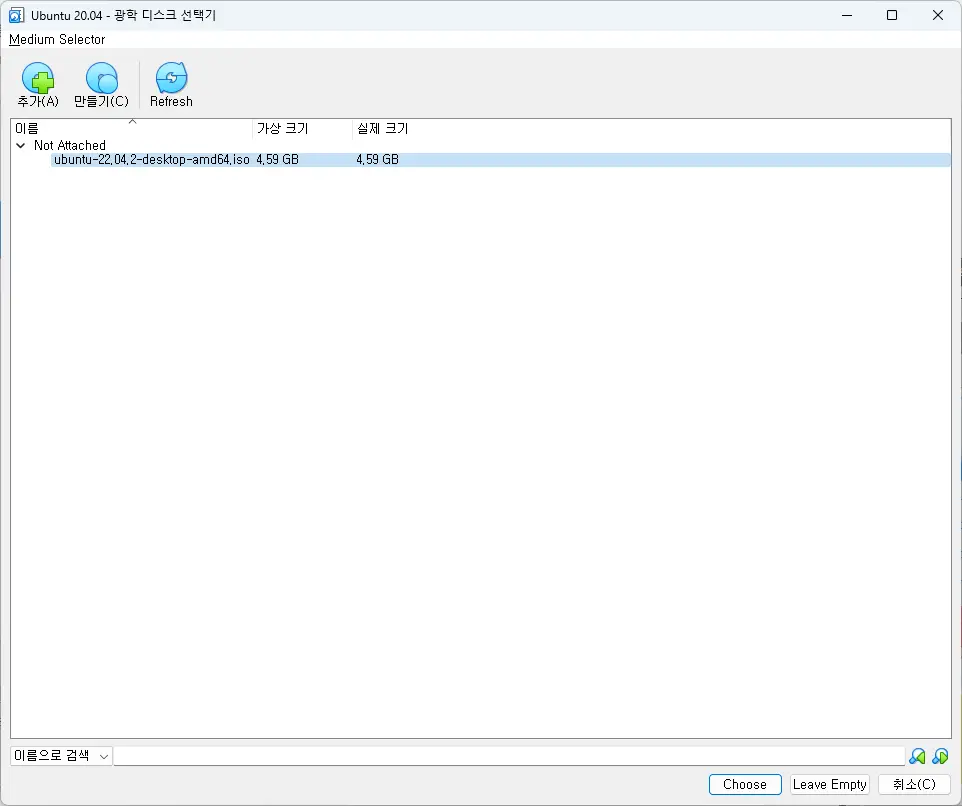This screenshot has width=962, height=806.
Task: Collapse the Not Attached group
Action: (21, 145)
